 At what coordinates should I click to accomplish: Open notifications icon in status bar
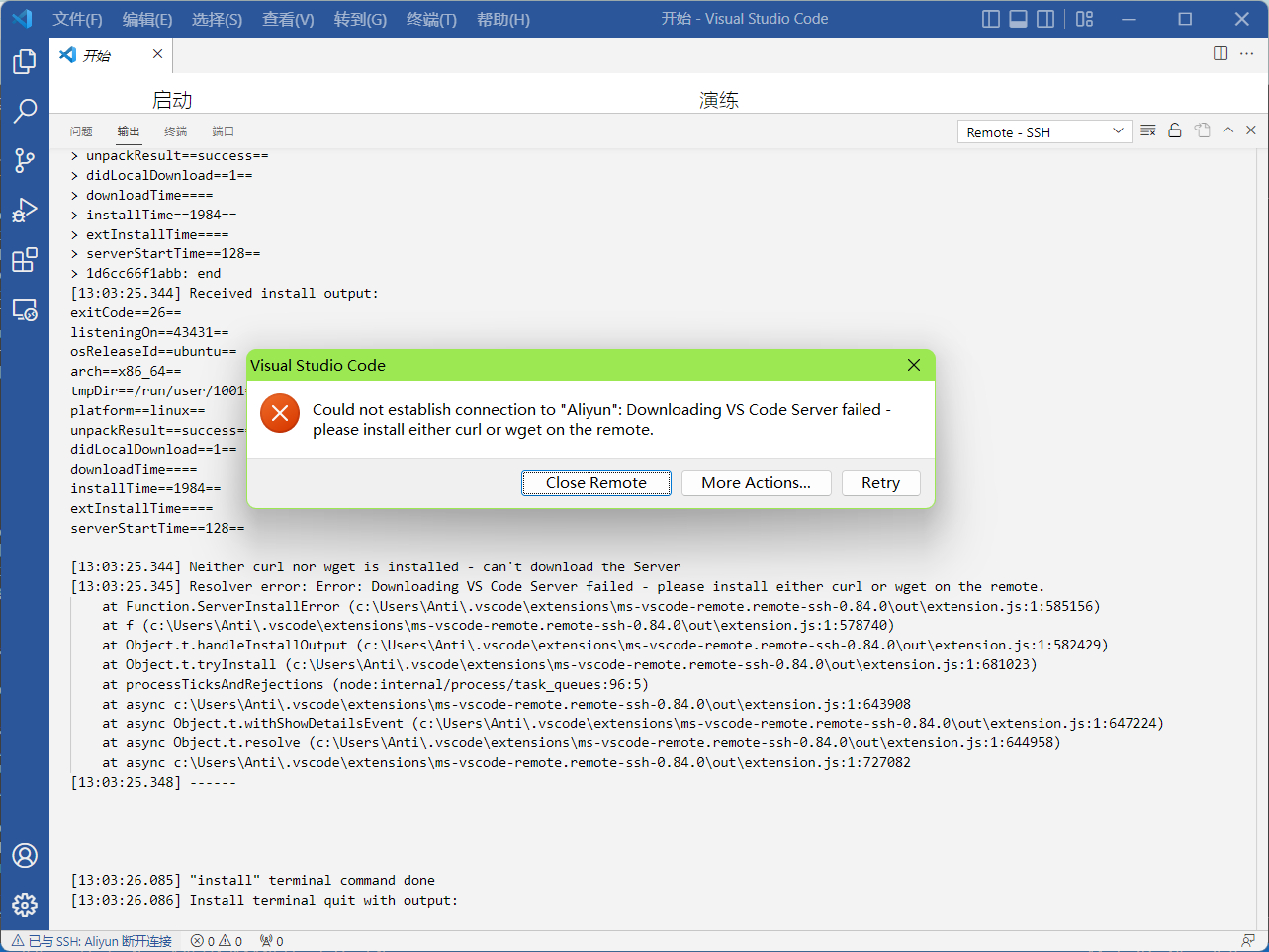tap(1248, 941)
